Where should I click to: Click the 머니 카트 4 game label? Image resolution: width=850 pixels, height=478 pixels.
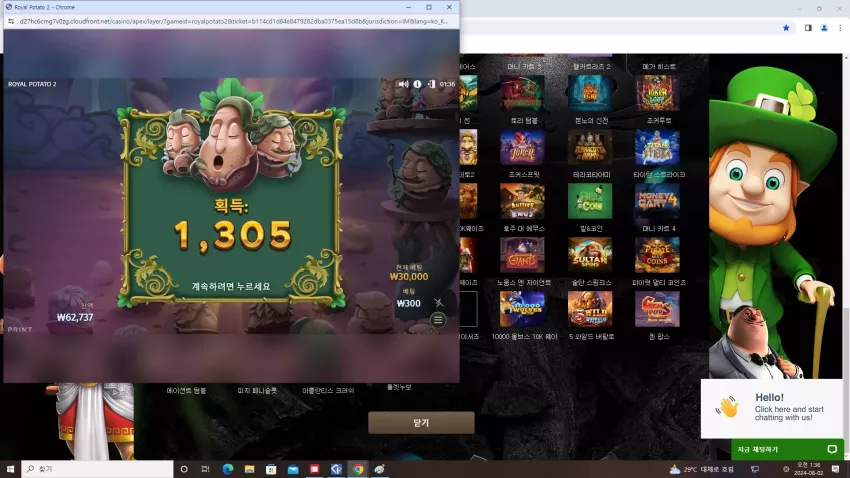pyautogui.click(x=659, y=228)
